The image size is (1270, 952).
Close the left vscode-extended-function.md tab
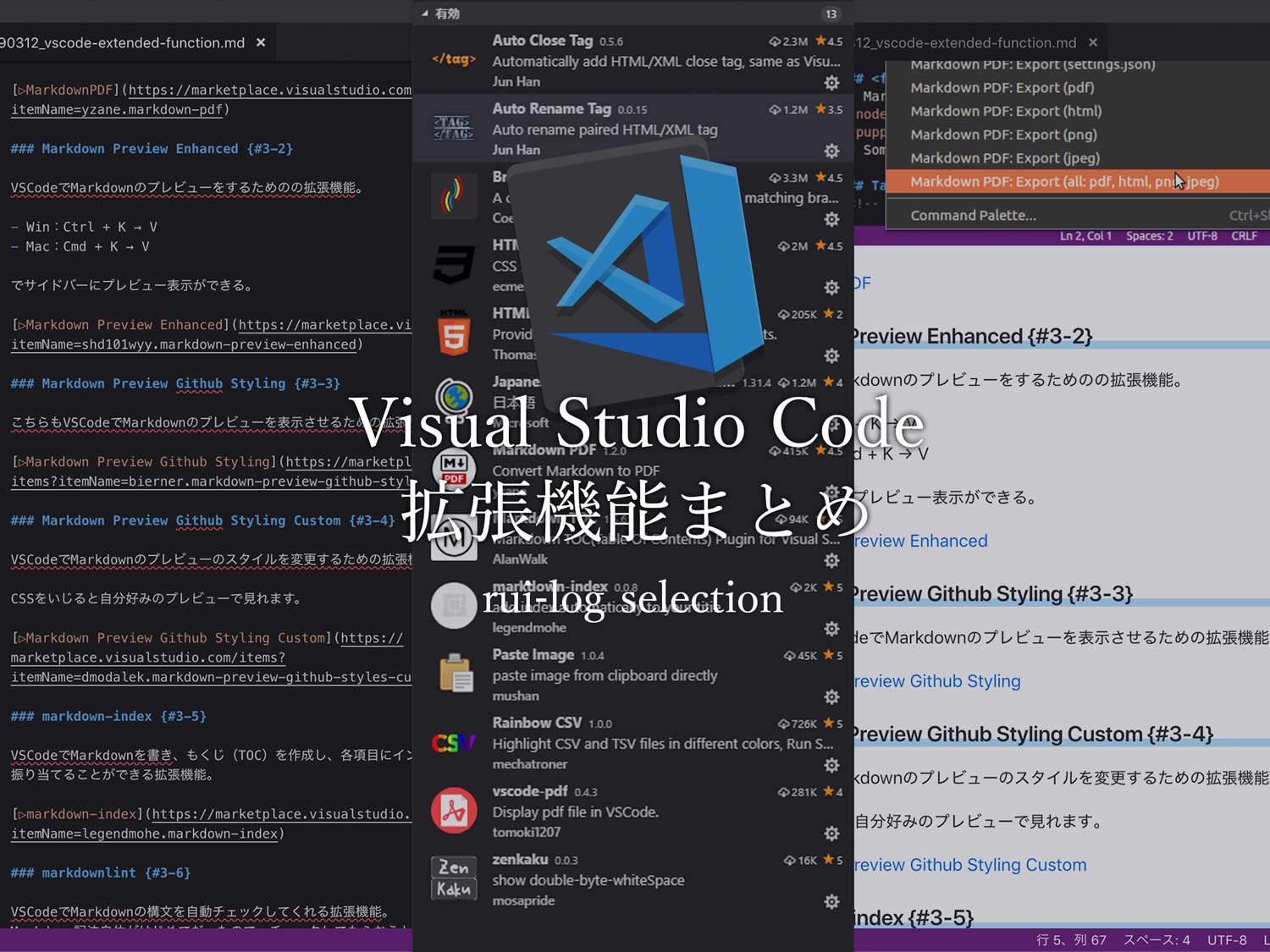pos(261,42)
